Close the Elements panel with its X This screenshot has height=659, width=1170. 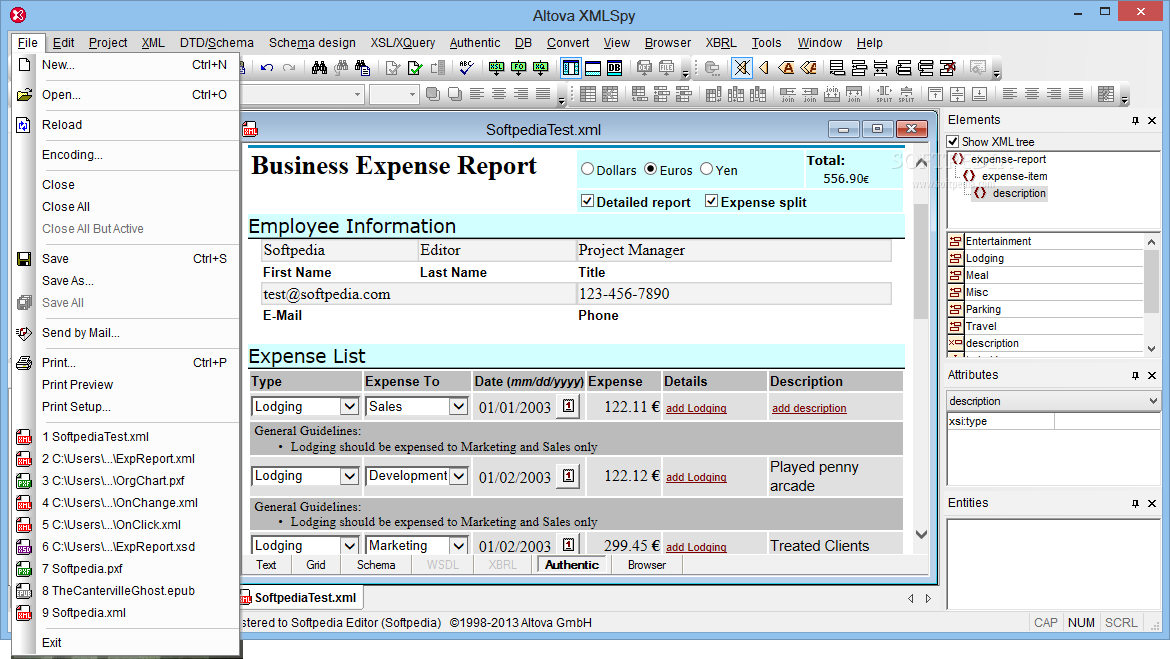[x=1152, y=120]
